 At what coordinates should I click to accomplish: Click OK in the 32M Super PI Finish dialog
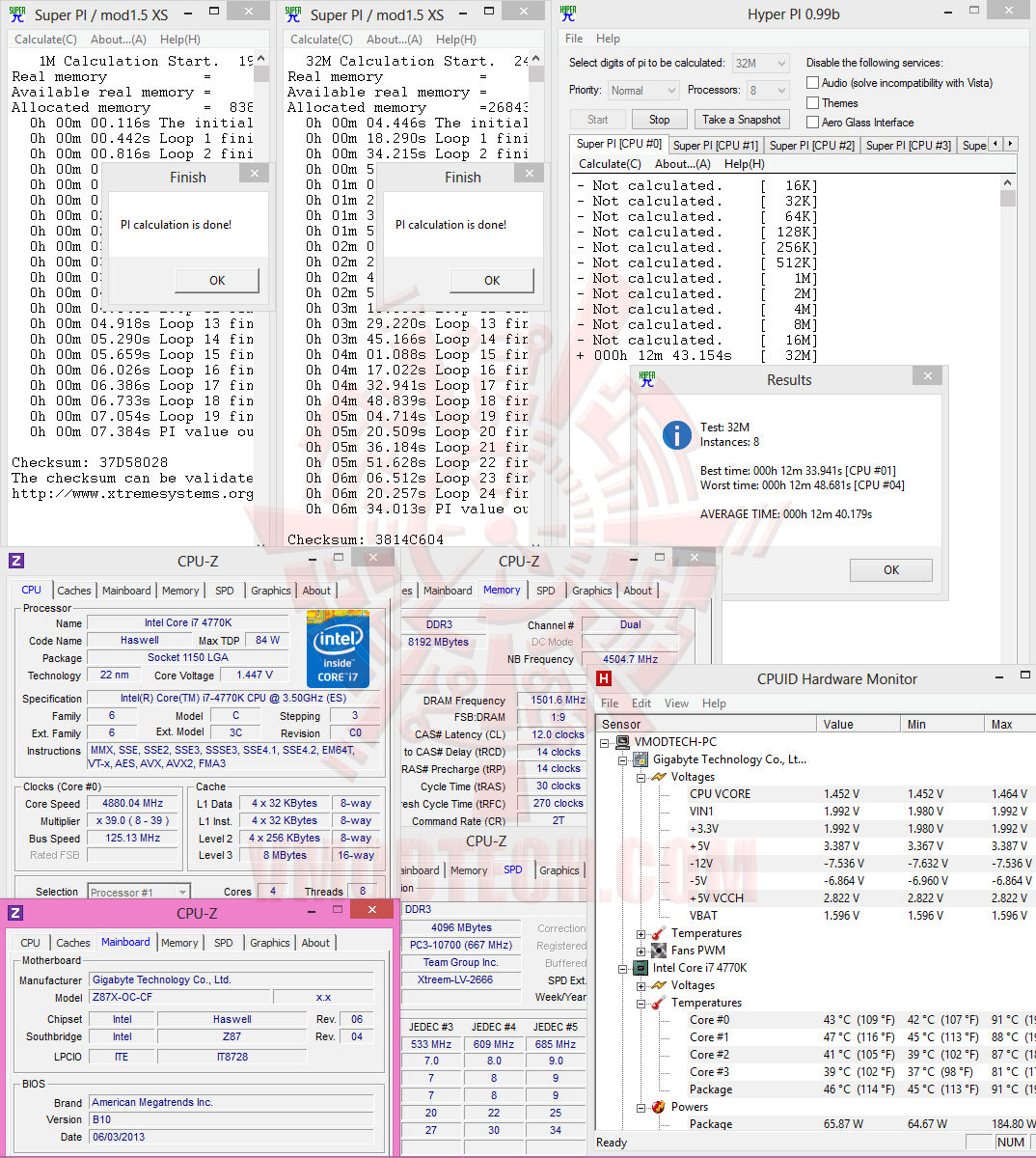tap(492, 280)
